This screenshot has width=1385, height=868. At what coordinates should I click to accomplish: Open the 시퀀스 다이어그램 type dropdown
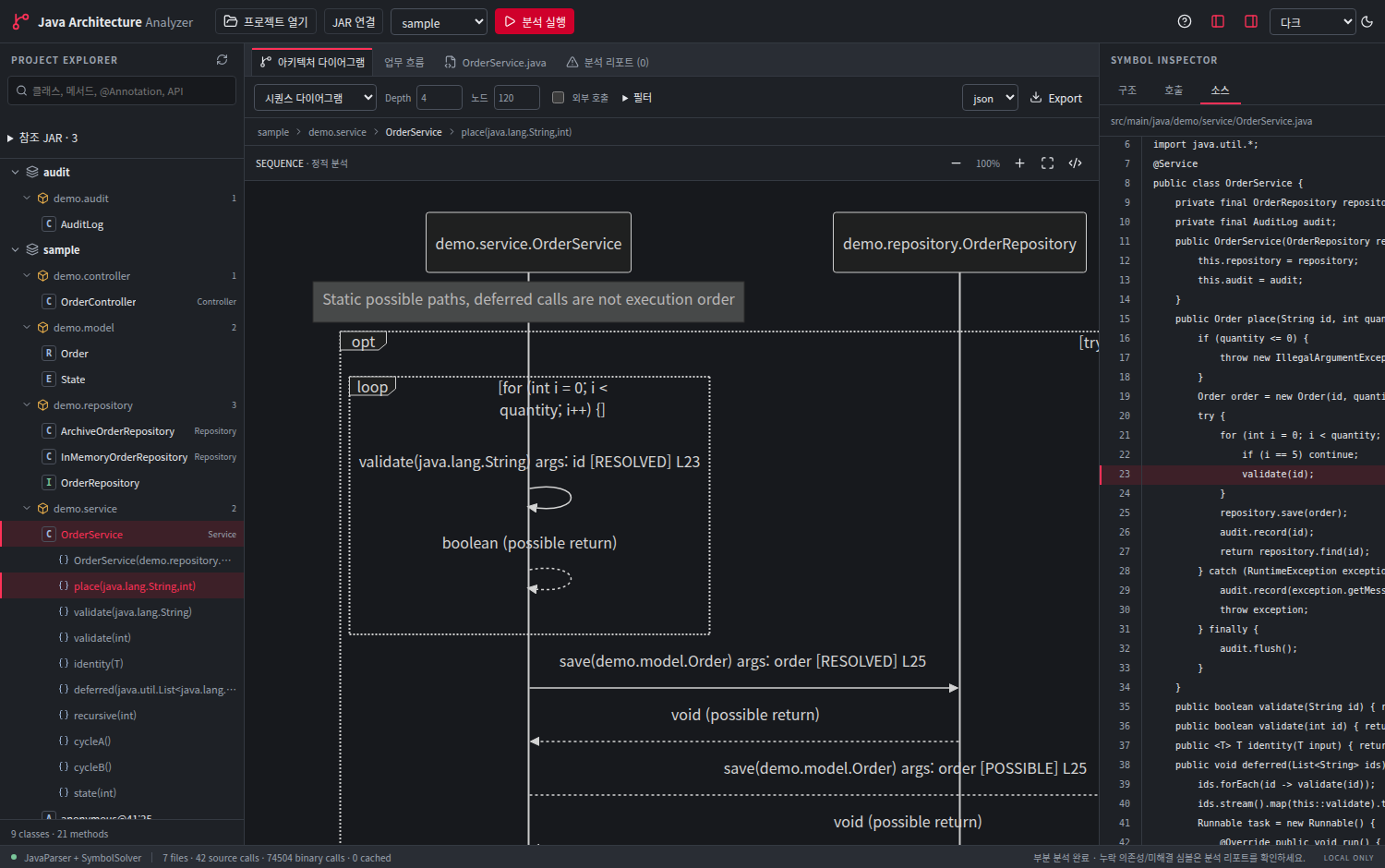(x=315, y=98)
